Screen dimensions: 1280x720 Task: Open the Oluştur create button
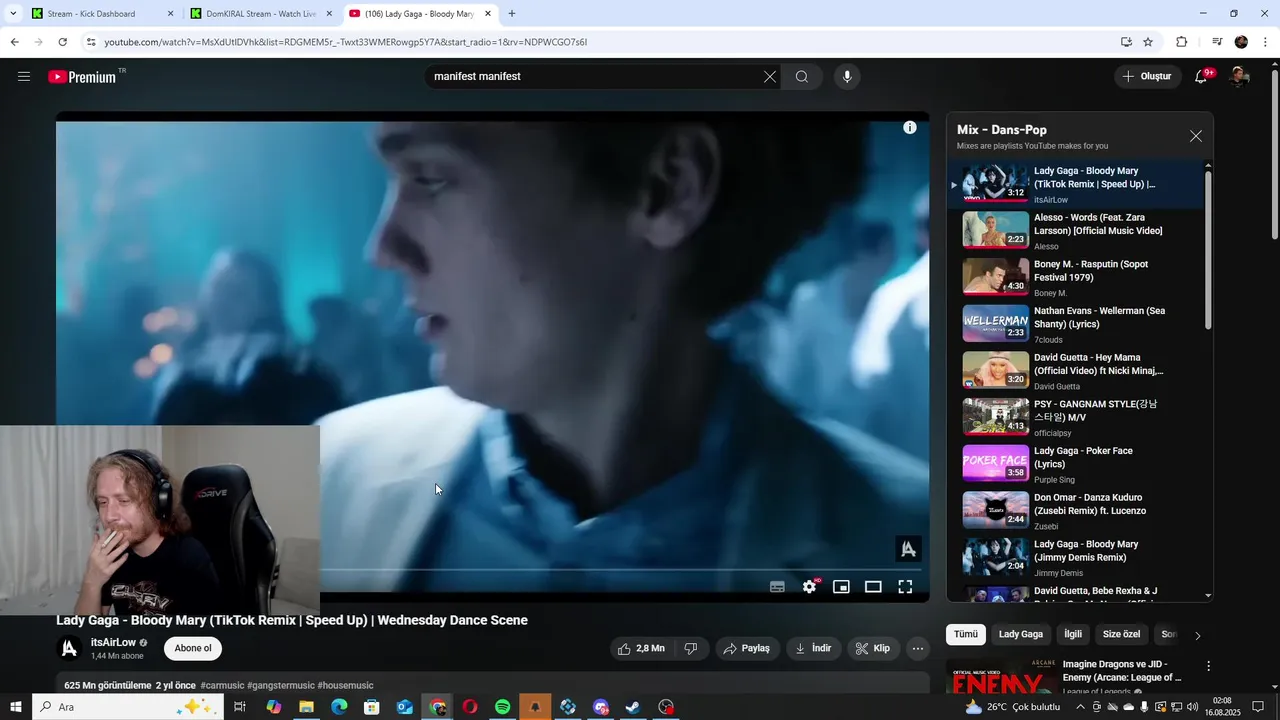tap(1147, 77)
